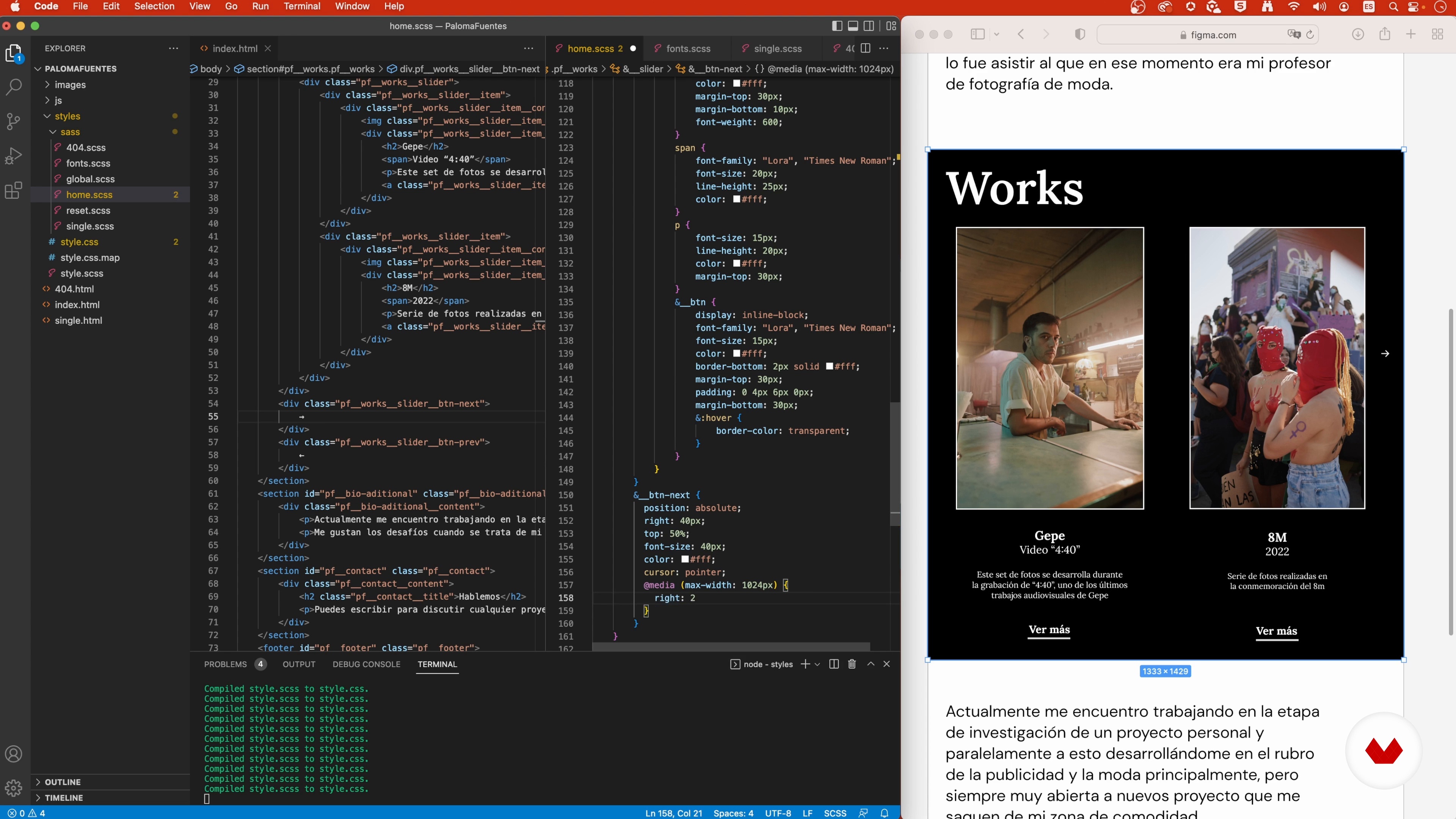Screen dimensions: 1456x819
Task: Kill the terminal with trash icon
Action: (852, 664)
